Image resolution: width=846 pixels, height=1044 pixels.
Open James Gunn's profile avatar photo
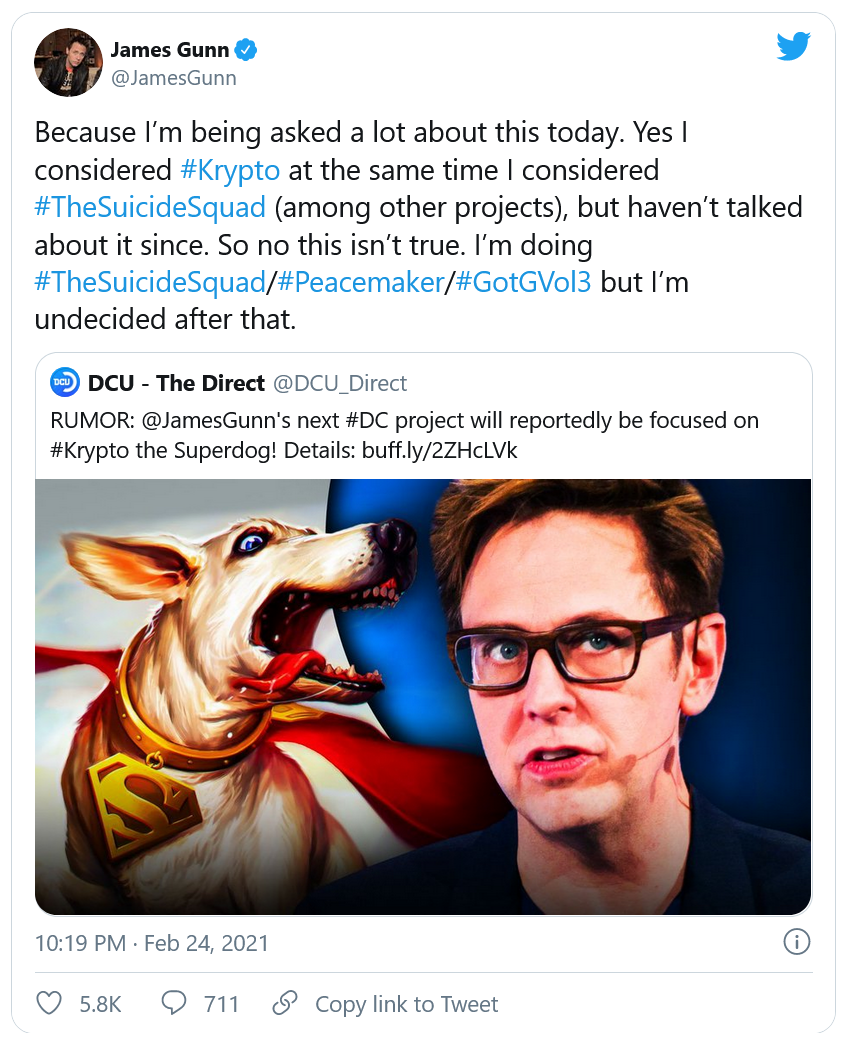click(69, 62)
